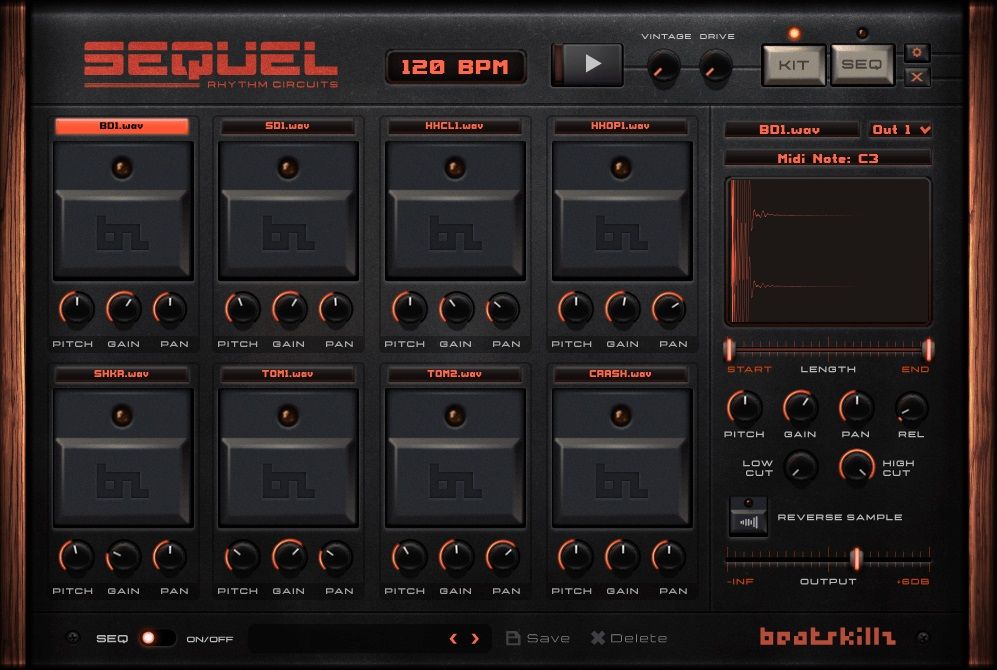This screenshot has width=997, height=670.
Task: Click the BD1.wav name in editor panel
Action: pos(790,130)
